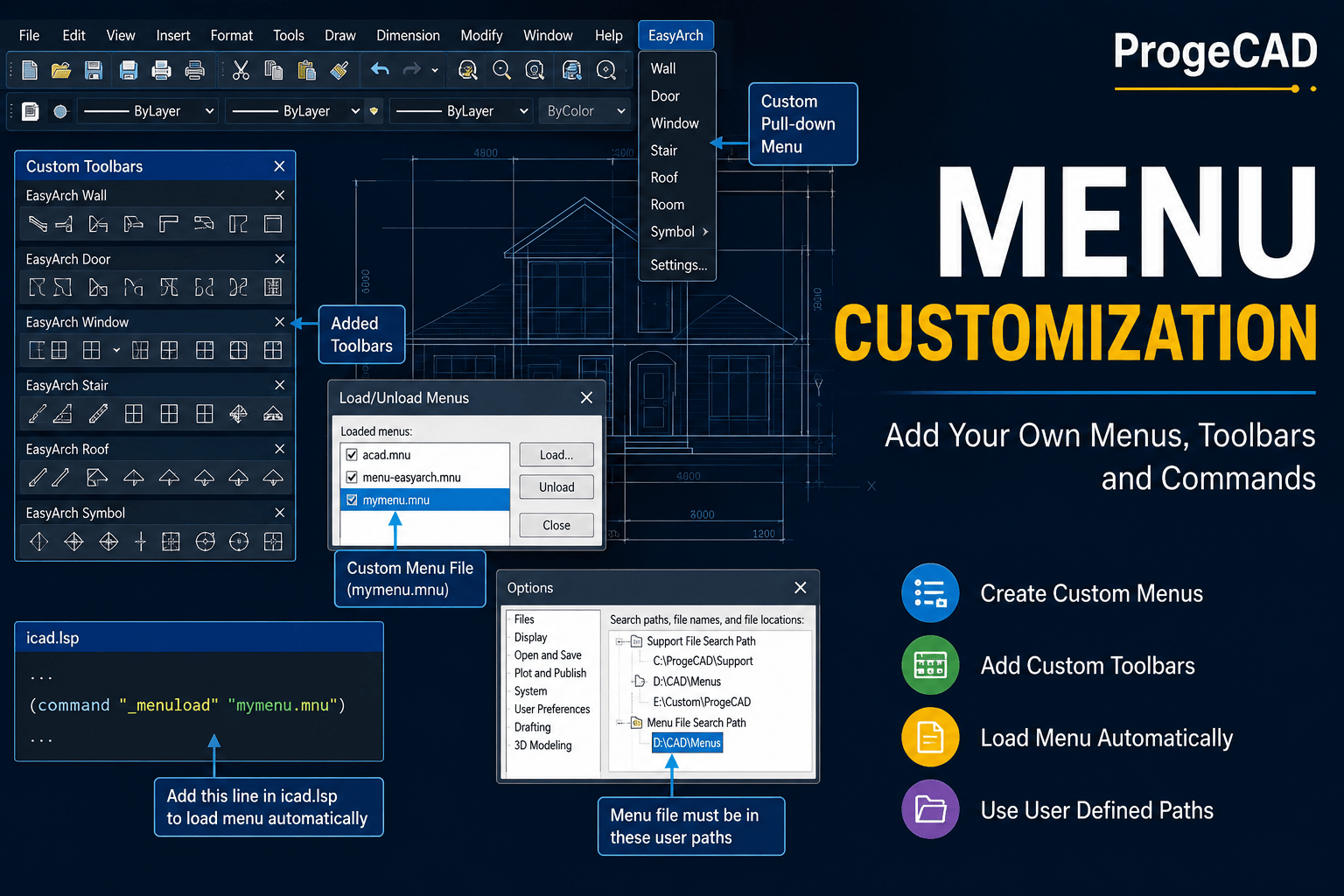Select the roof outline with corner arrow in EasyArch Roof
This screenshot has width=1344, height=896.
click(x=97, y=477)
